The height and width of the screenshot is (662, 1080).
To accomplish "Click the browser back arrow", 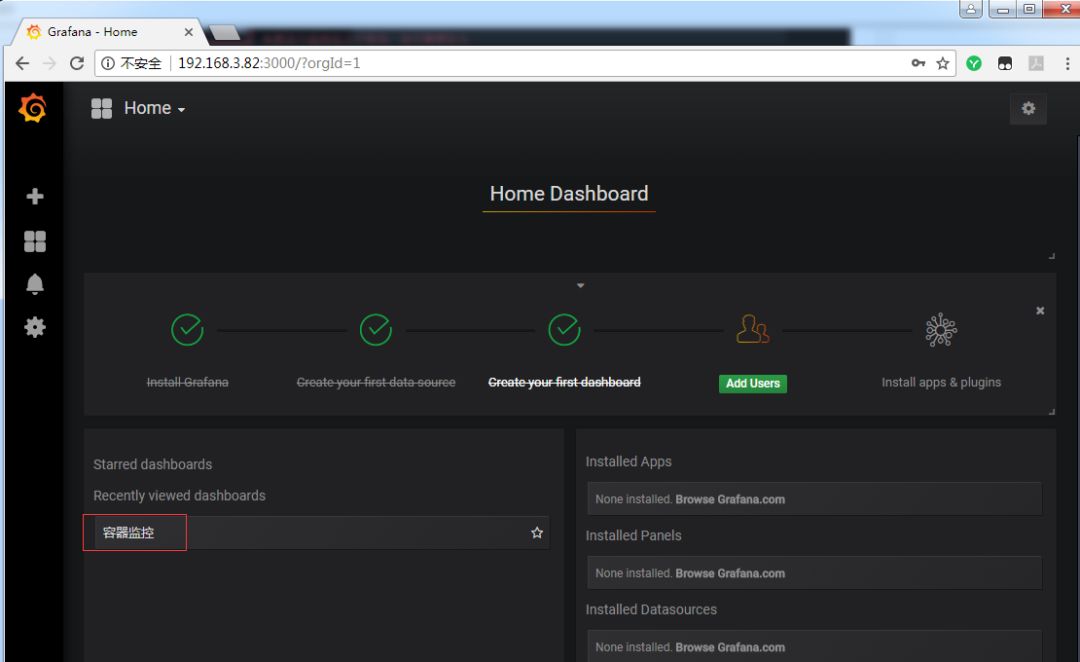I will coord(22,63).
